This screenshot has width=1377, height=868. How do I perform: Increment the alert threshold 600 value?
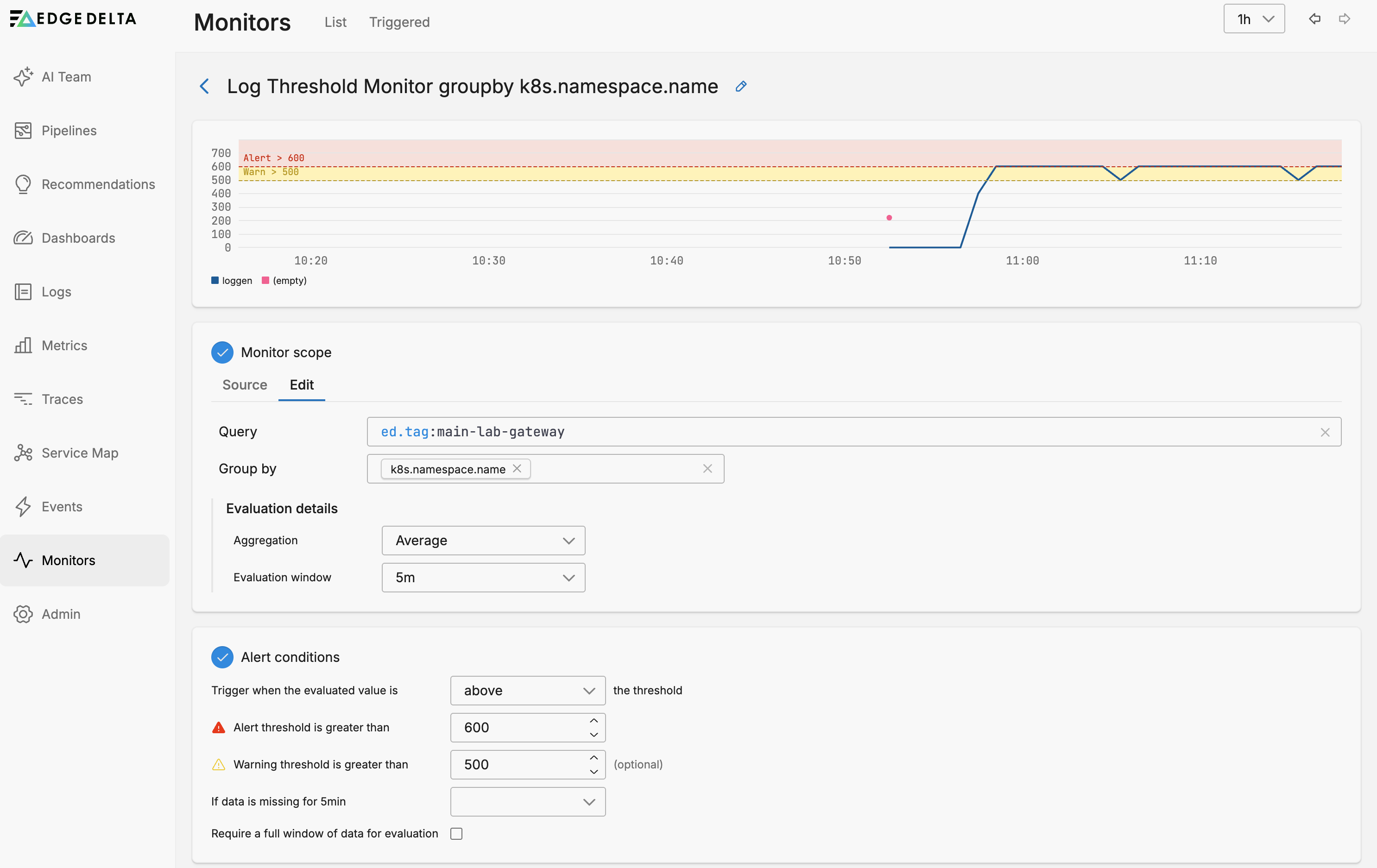[594, 720]
